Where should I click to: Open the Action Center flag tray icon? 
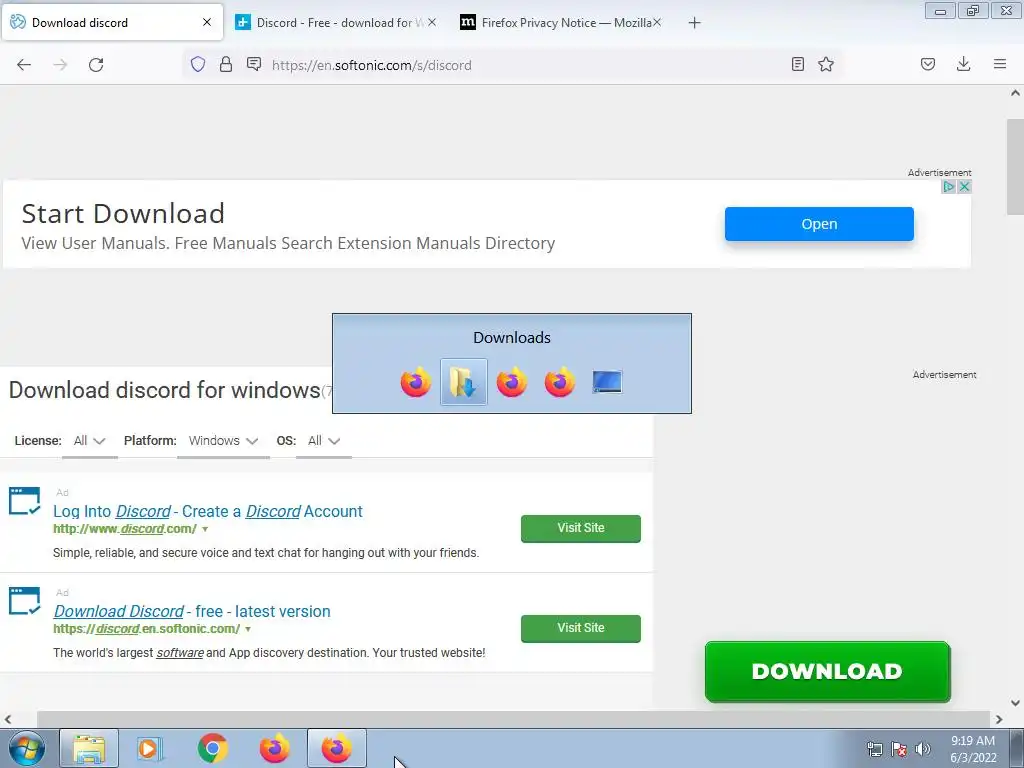[899, 749]
